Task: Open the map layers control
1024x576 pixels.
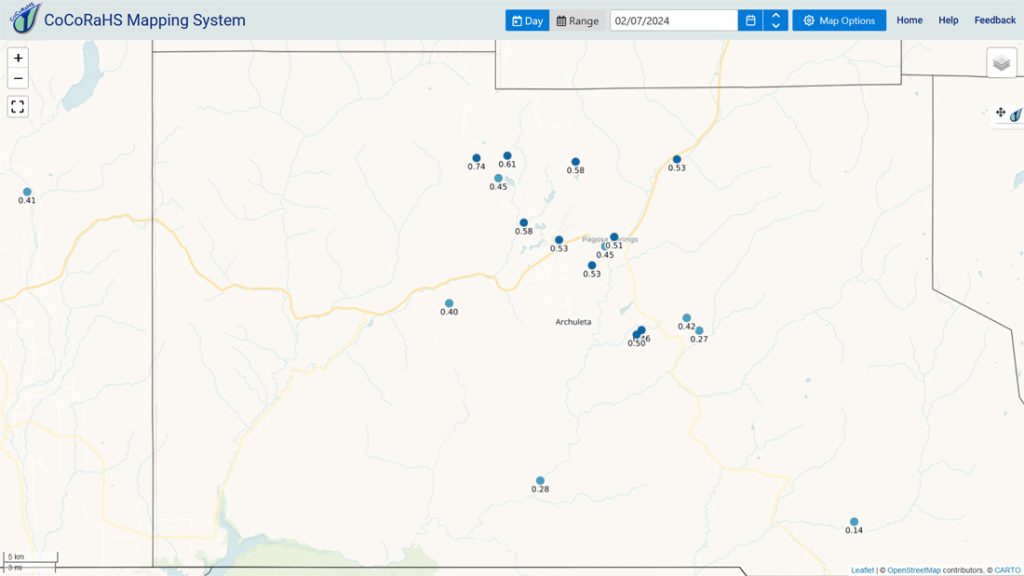Action: 1001,63
